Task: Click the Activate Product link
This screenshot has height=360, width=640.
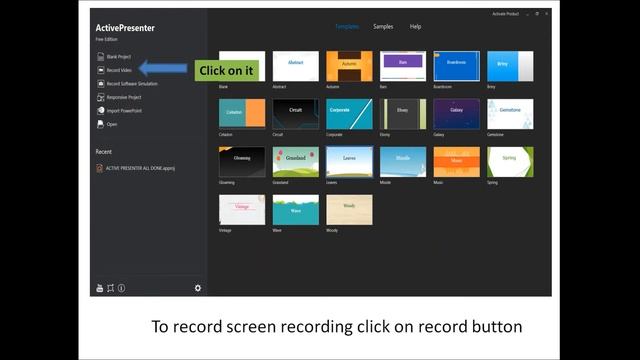Action: (x=505, y=14)
